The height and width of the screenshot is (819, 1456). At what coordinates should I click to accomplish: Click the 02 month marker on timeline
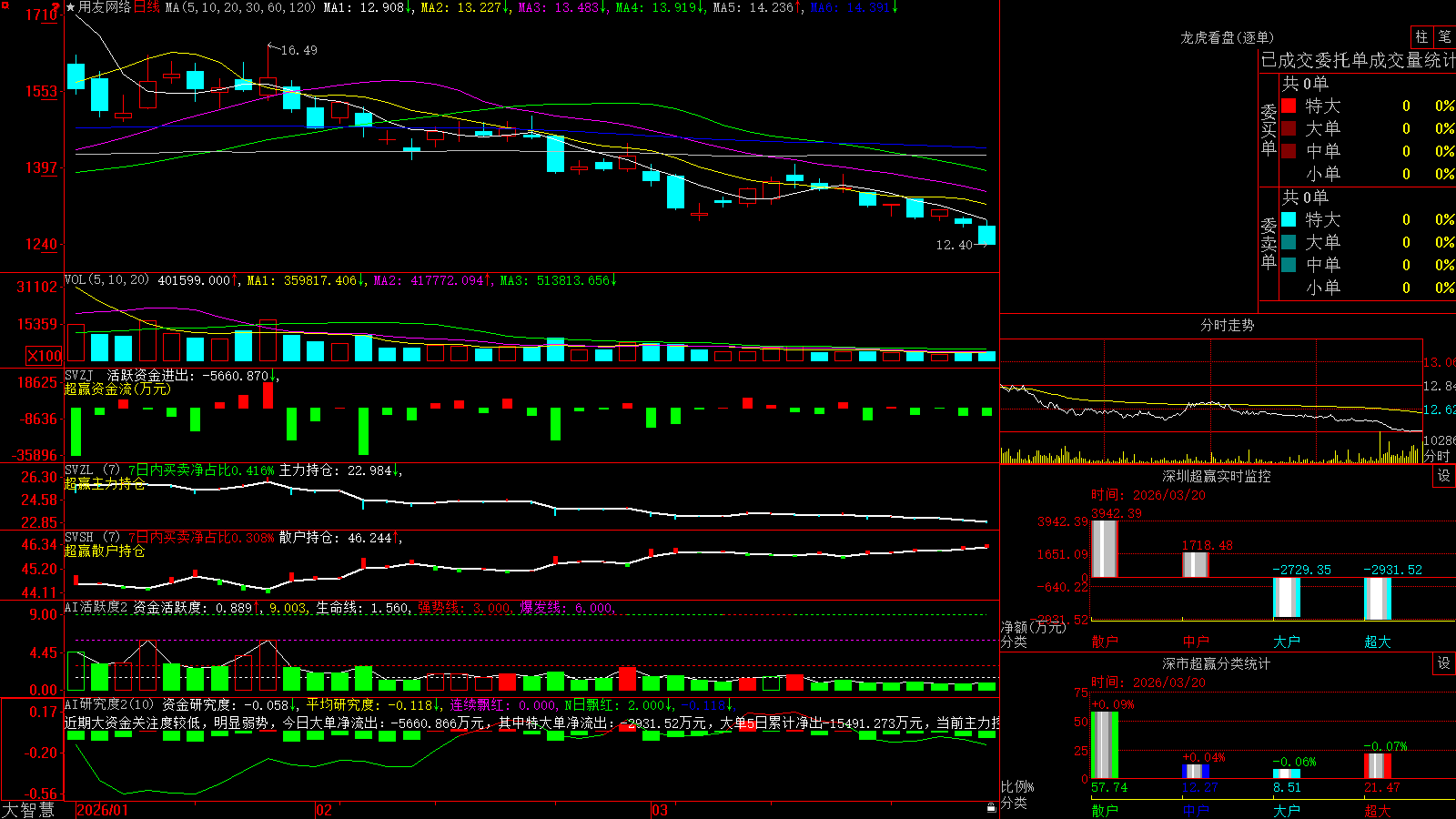(x=323, y=810)
